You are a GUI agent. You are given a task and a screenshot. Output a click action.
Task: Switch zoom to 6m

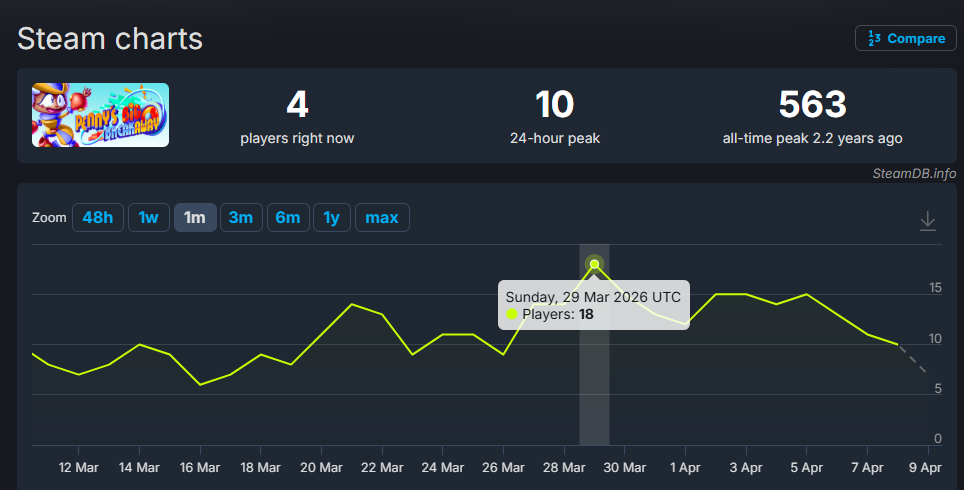coord(288,218)
